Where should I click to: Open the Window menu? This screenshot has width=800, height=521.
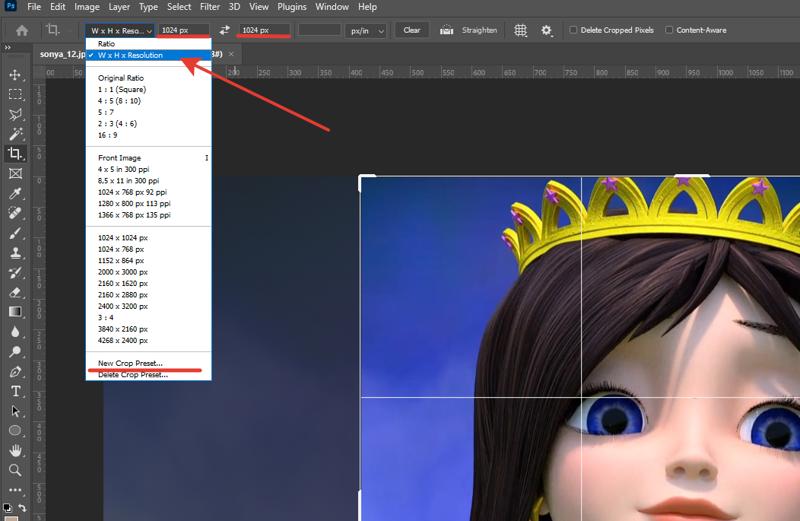tap(332, 7)
